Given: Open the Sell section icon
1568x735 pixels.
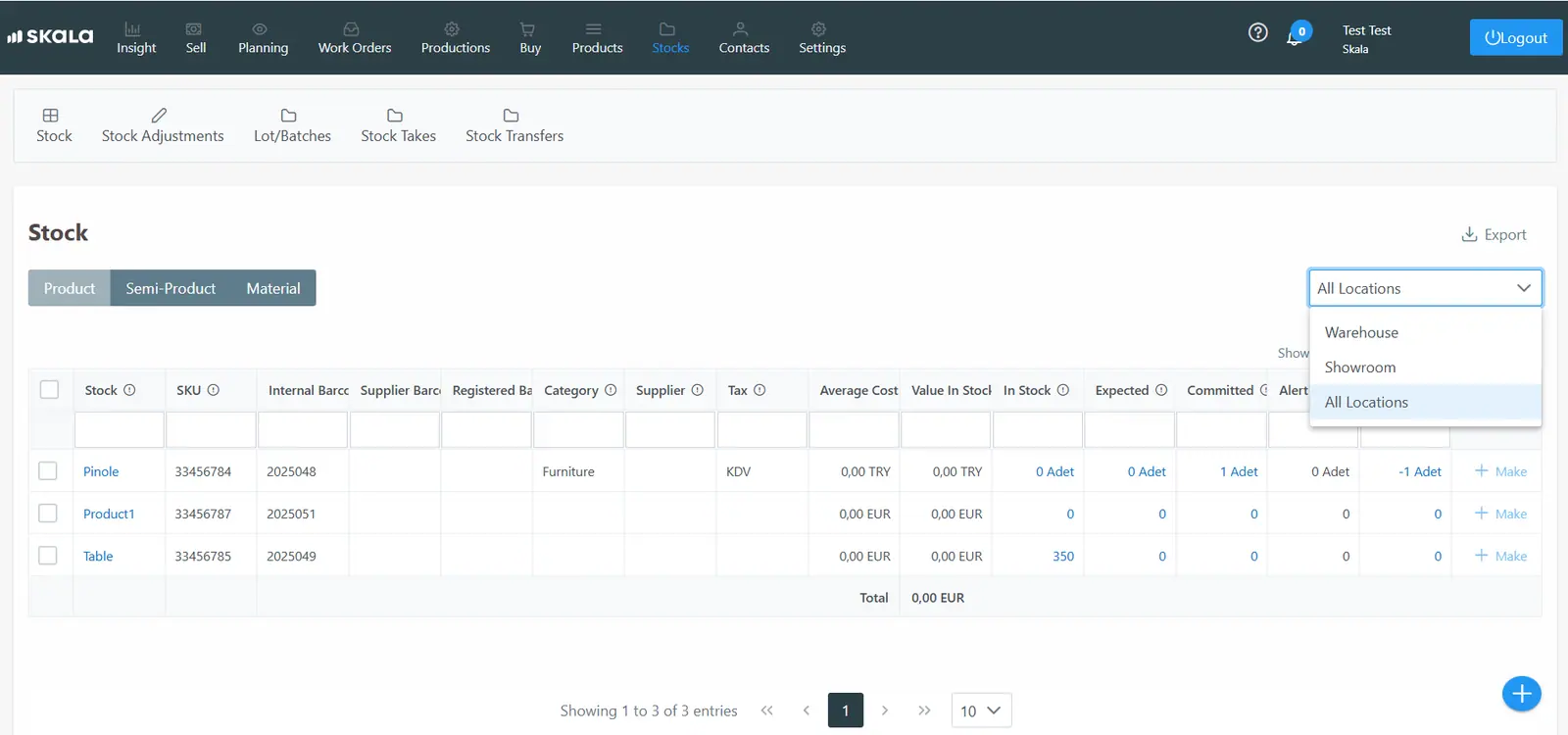Looking at the screenshot, I should 194,29.
